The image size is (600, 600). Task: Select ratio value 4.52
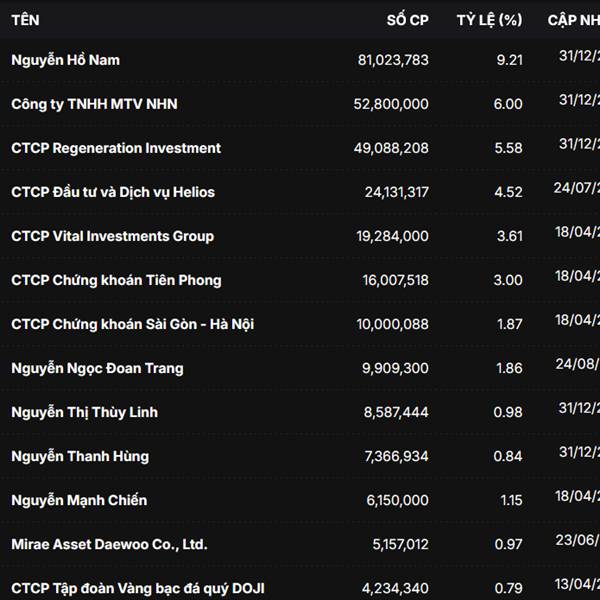[x=508, y=192]
